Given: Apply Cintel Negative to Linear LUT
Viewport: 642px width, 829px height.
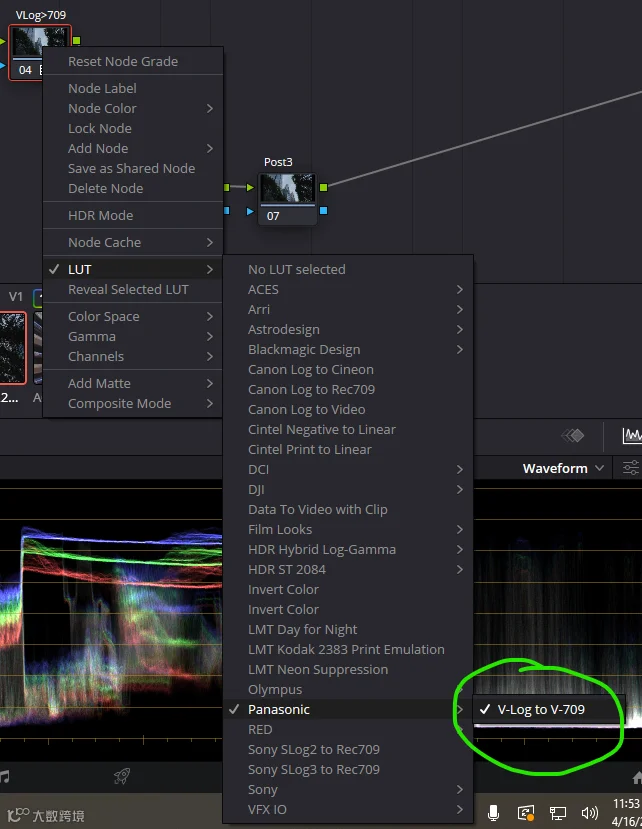Looking at the screenshot, I should tap(347, 430).
